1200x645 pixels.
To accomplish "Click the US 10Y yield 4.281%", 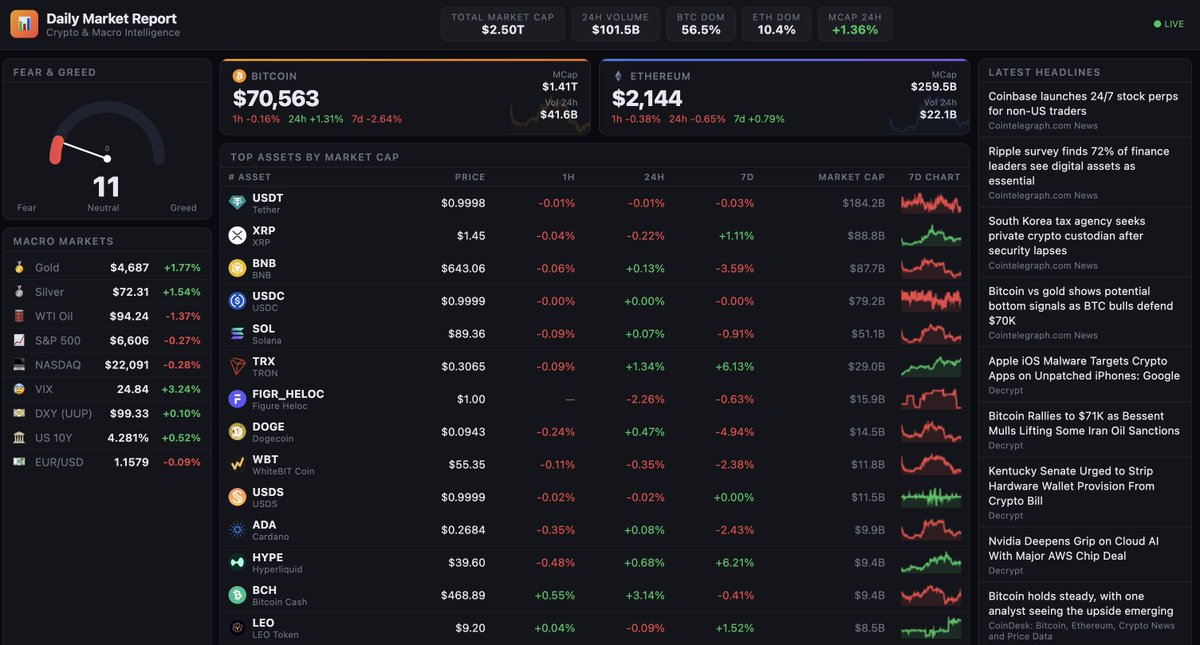I will [x=129, y=438].
